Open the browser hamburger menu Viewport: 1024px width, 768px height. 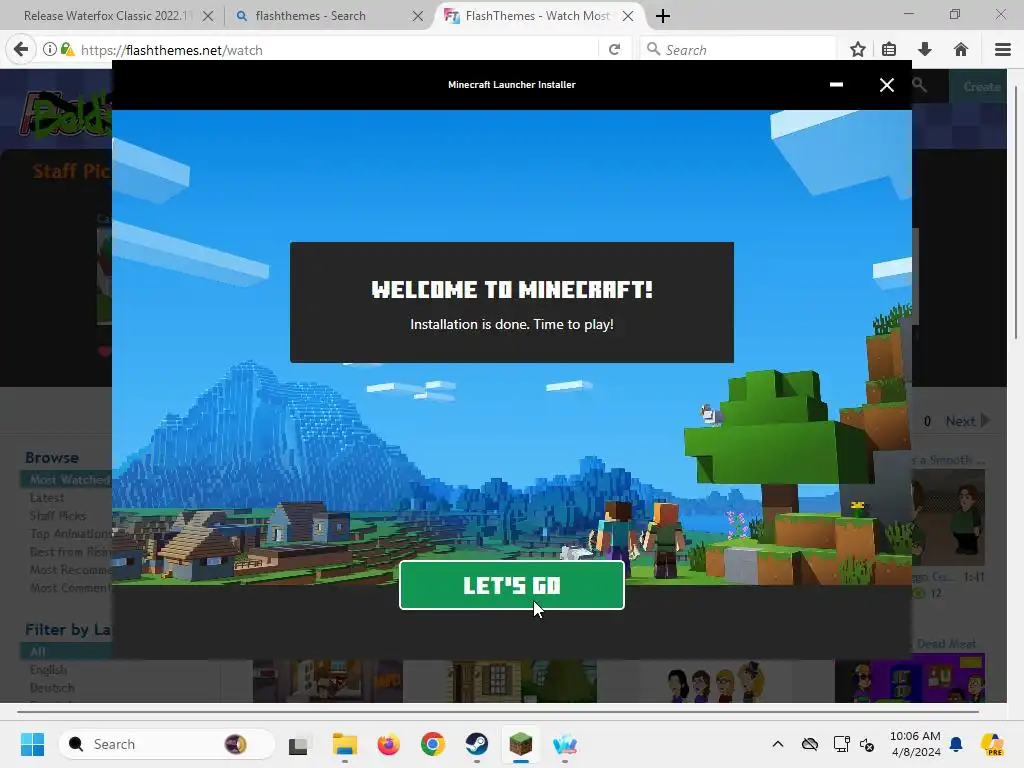(x=1002, y=50)
